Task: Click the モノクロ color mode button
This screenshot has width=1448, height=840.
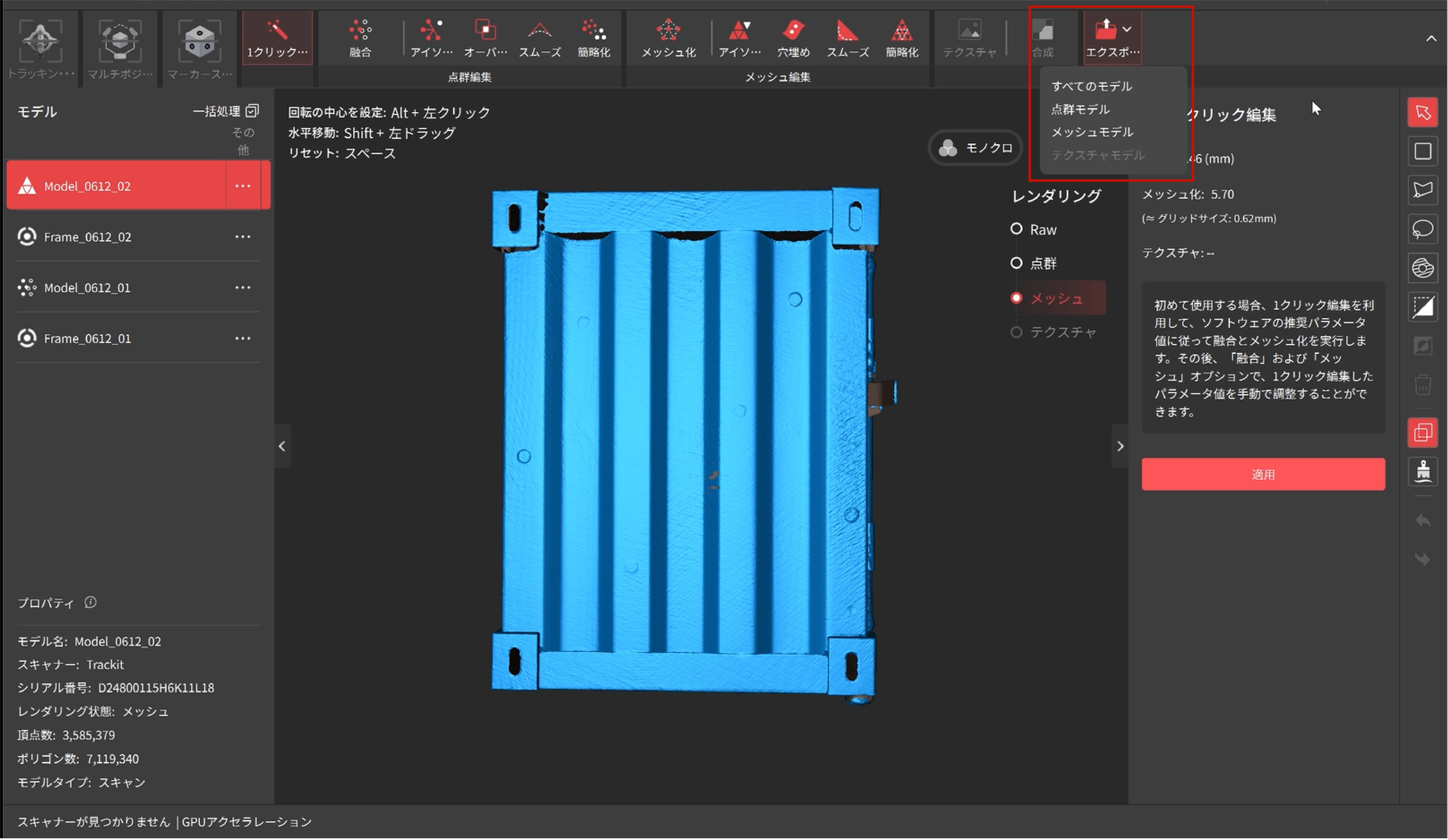Action: tap(975, 148)
